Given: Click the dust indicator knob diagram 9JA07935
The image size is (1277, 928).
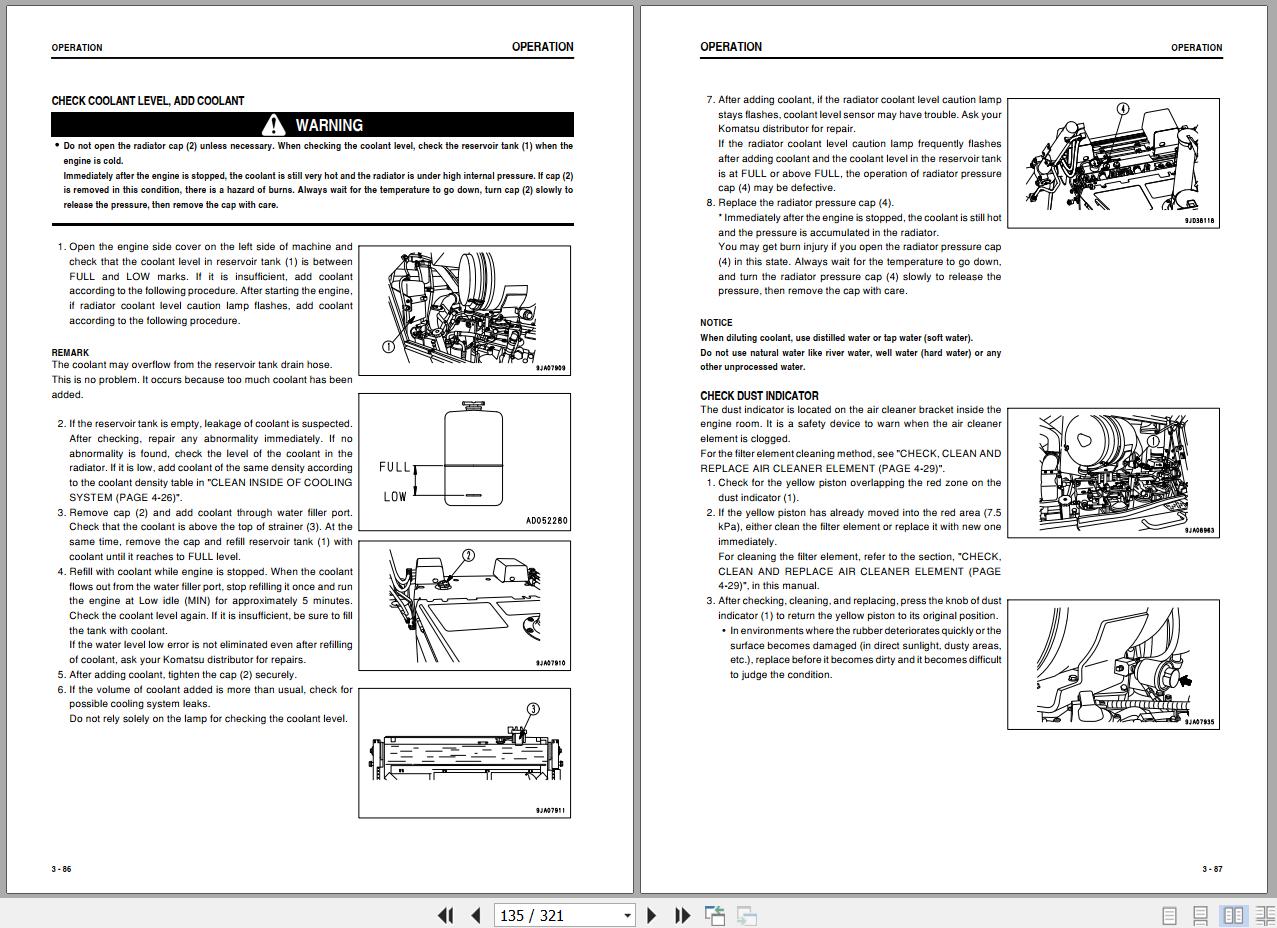Looking at the screenshot, I should [x=1113, y=665].
